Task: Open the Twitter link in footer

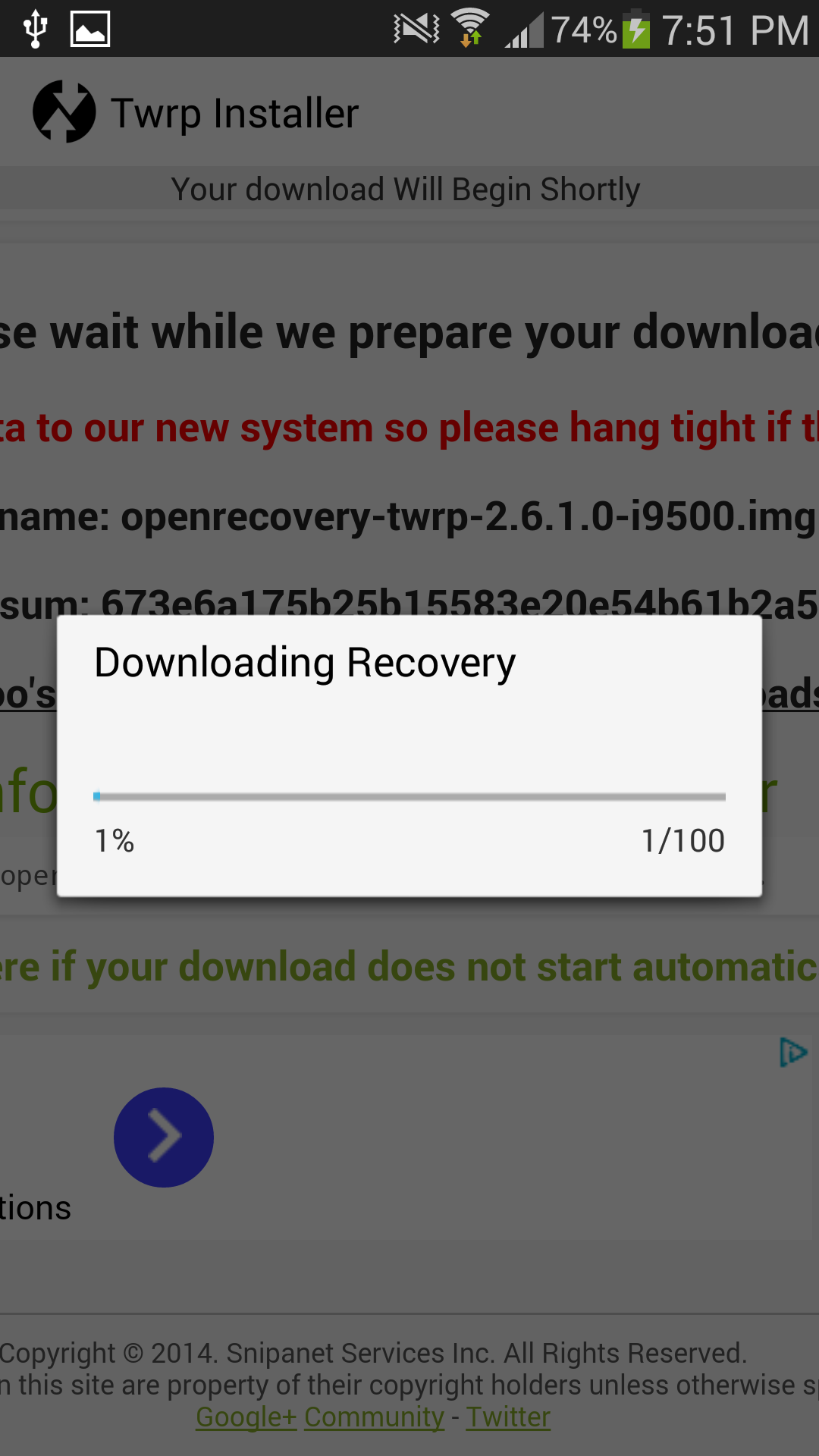Action: pos(508,1417)
